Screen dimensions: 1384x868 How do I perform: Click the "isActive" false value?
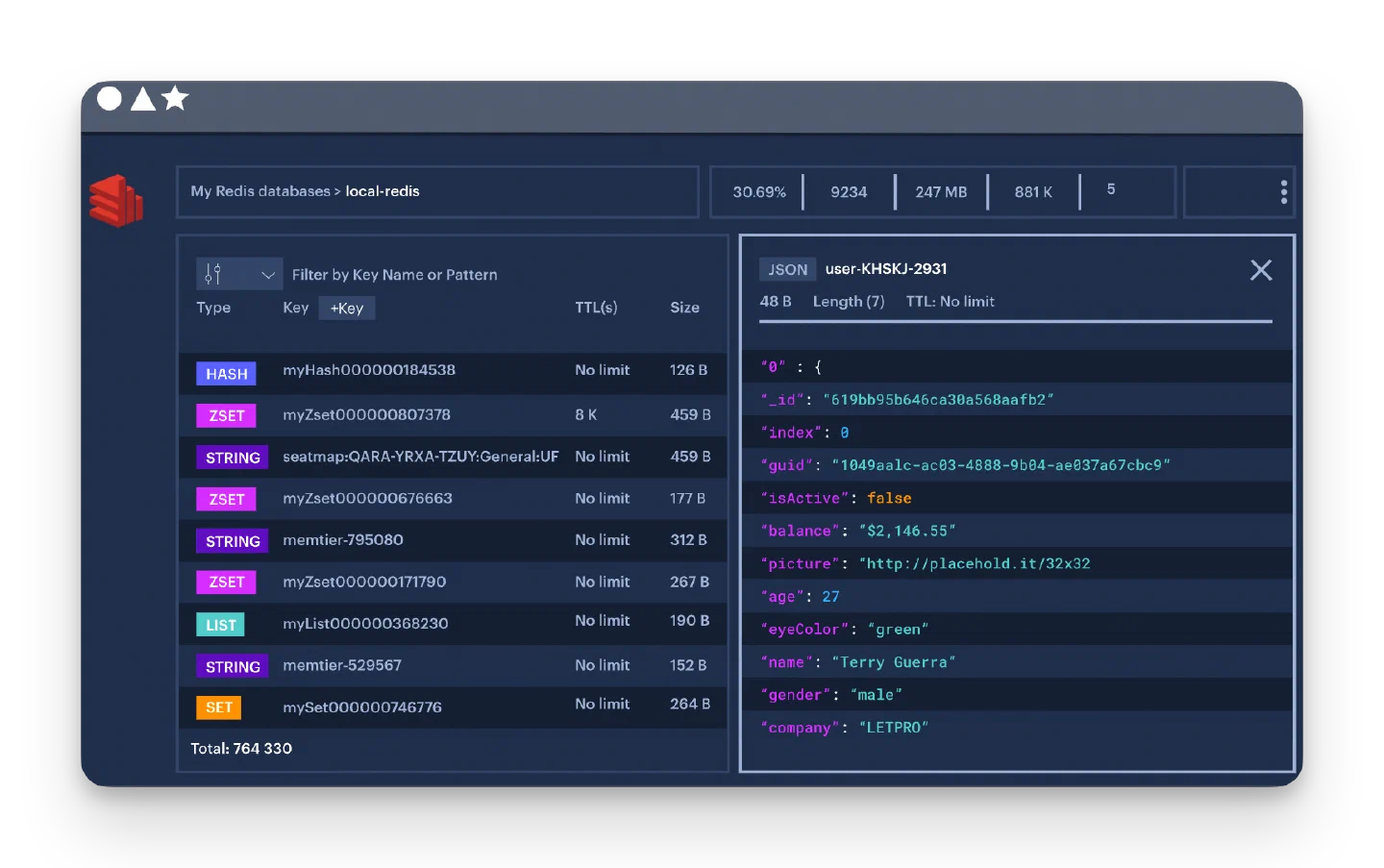889,498
